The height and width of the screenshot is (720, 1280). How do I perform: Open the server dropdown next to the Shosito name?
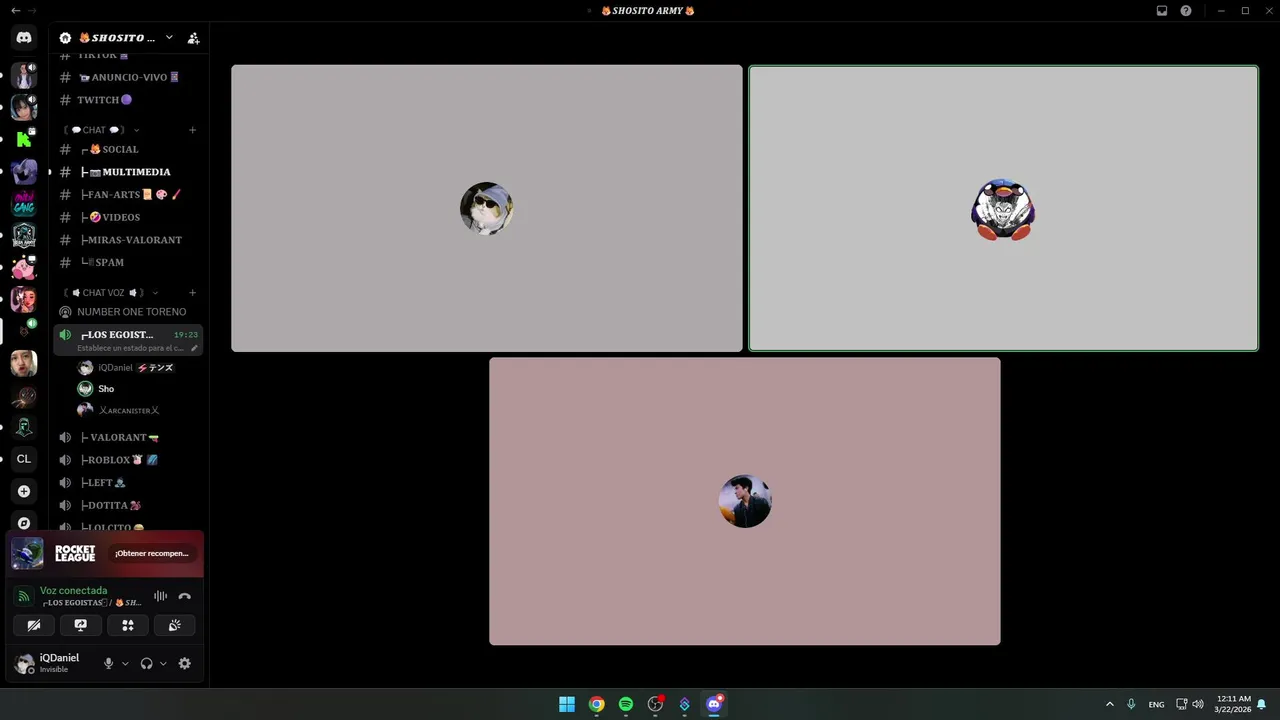click(x=169, y=38)
